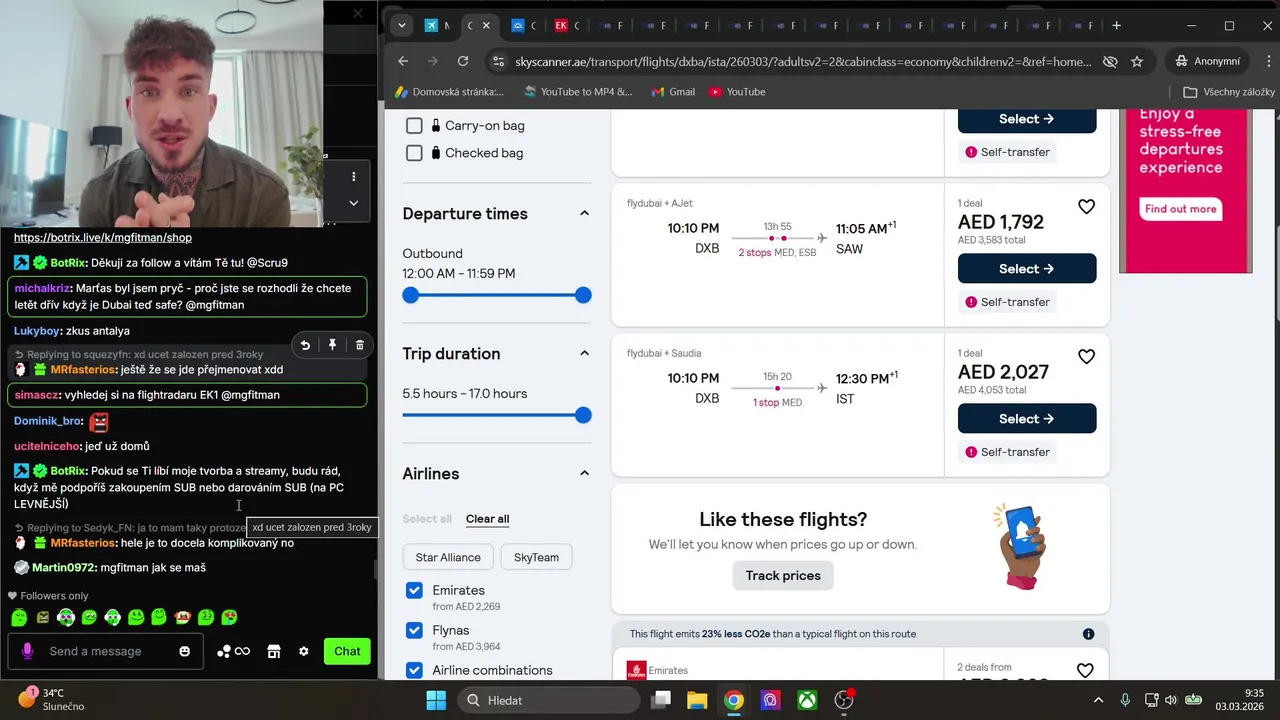Viewport: 1280px width, 720px height.
Task: Uncheck the Emirates airline filter
Action: [414, 590]
